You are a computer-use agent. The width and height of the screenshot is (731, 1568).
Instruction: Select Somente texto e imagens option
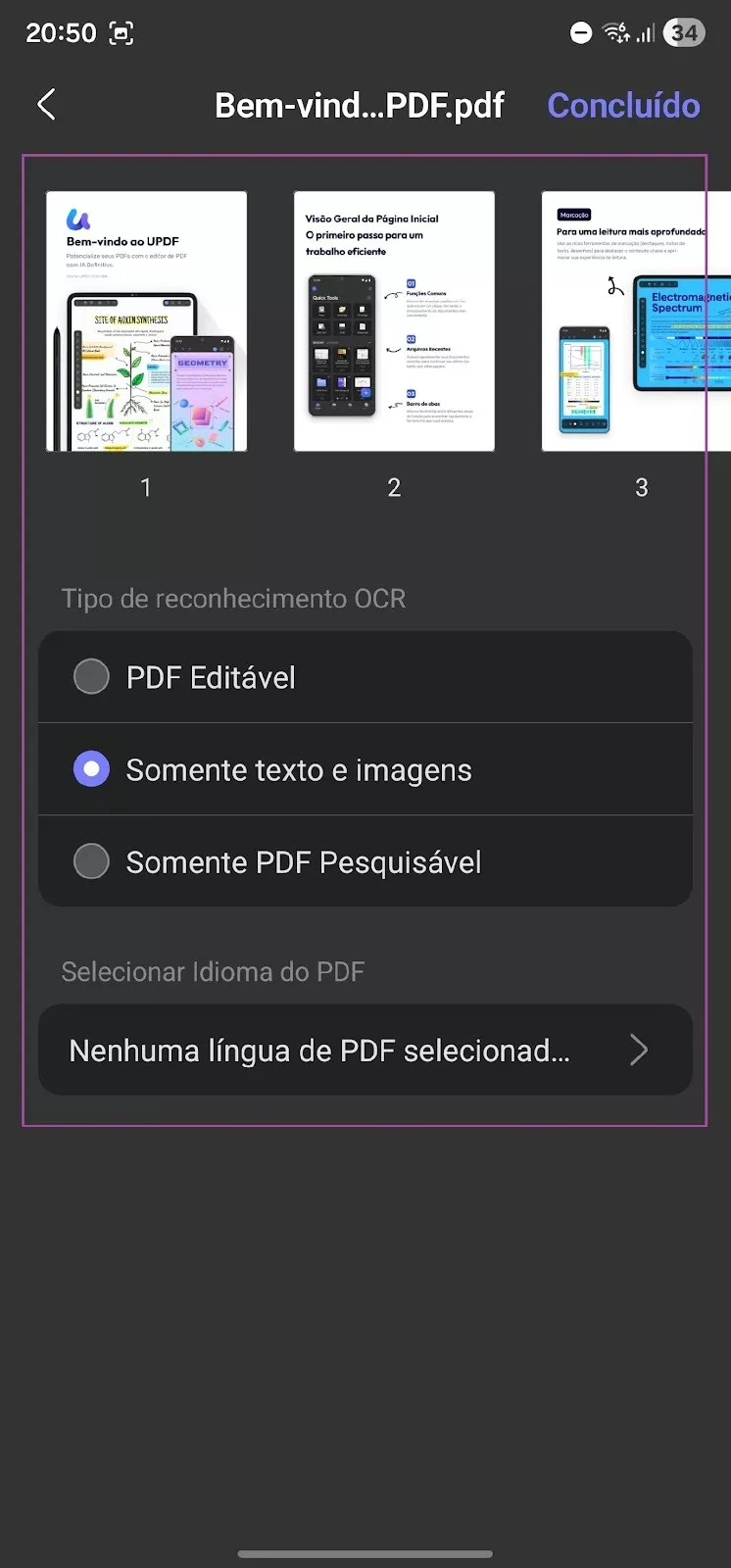click(x=365, y=769)
